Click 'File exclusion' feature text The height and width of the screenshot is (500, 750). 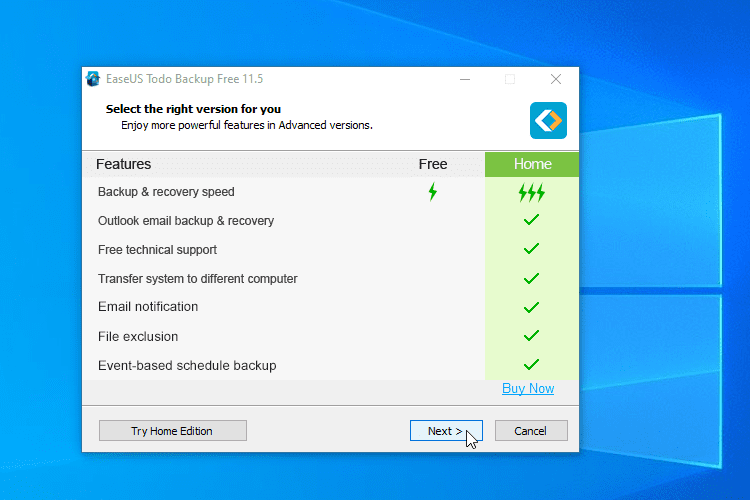click(138, 336)
